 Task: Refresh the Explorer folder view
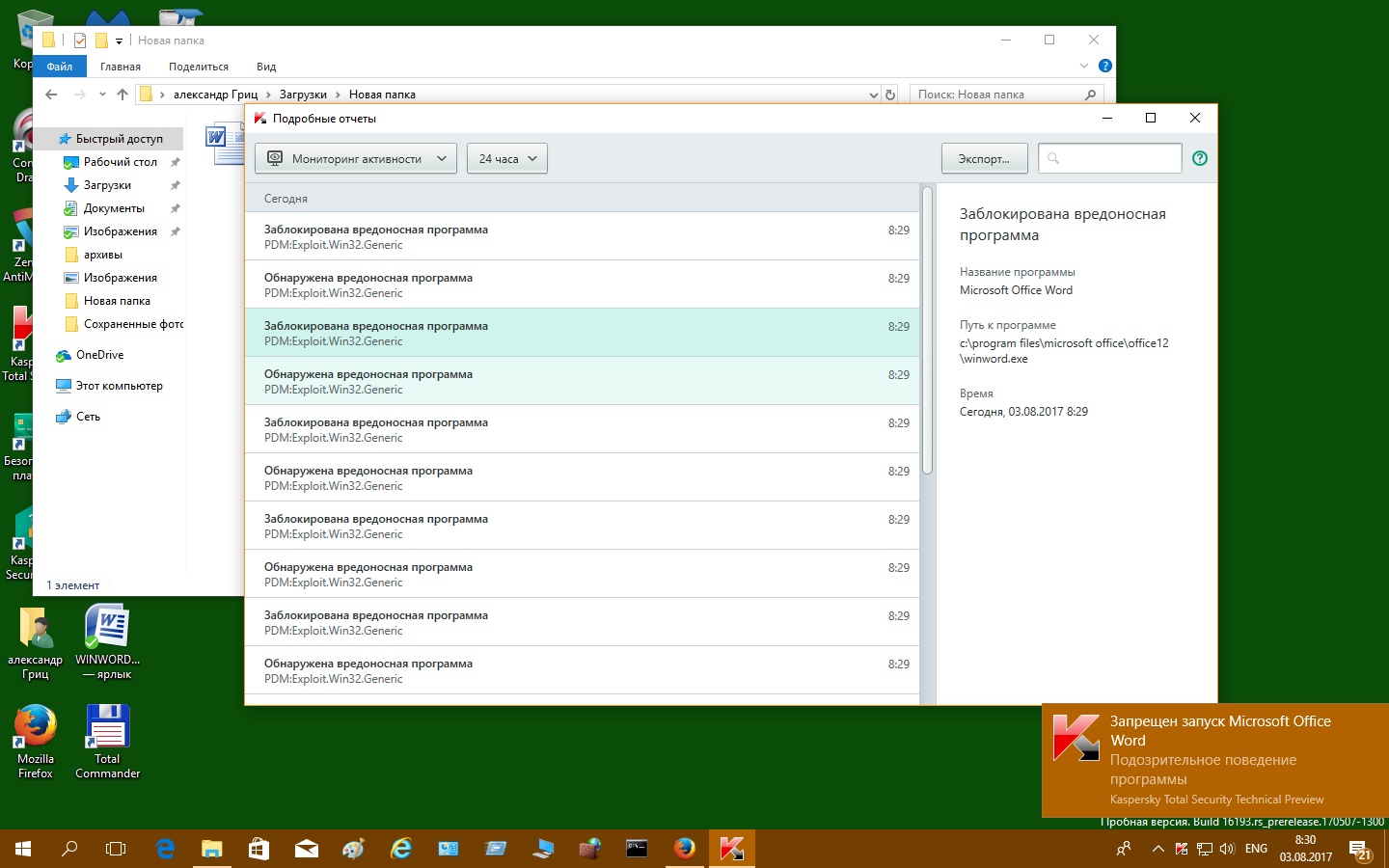coord(890,95)
